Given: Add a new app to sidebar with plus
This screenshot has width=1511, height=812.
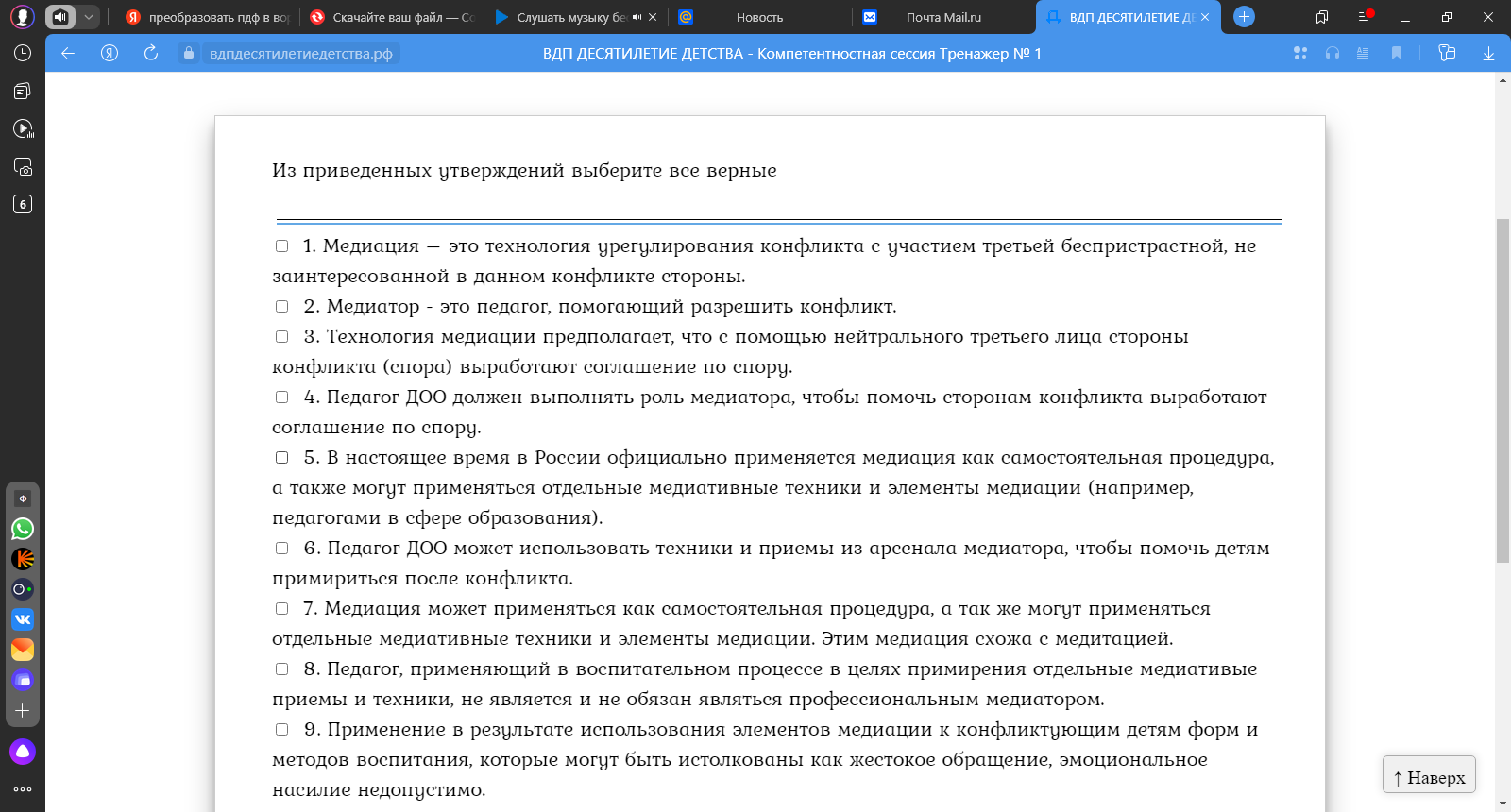Looking at the screenshot, I should pos(23,710).
